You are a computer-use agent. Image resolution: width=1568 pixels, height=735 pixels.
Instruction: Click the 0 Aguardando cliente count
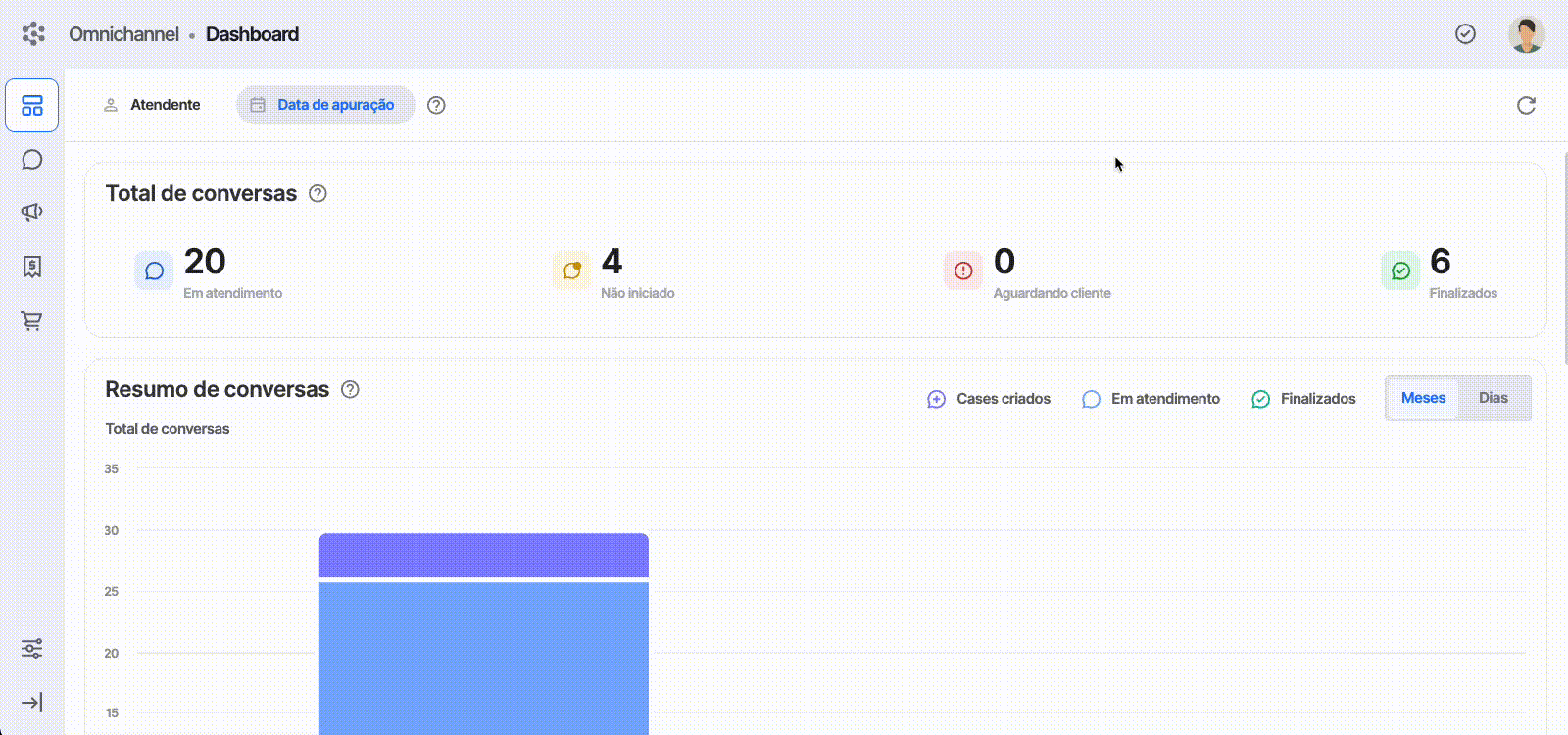coord(1004,262)
